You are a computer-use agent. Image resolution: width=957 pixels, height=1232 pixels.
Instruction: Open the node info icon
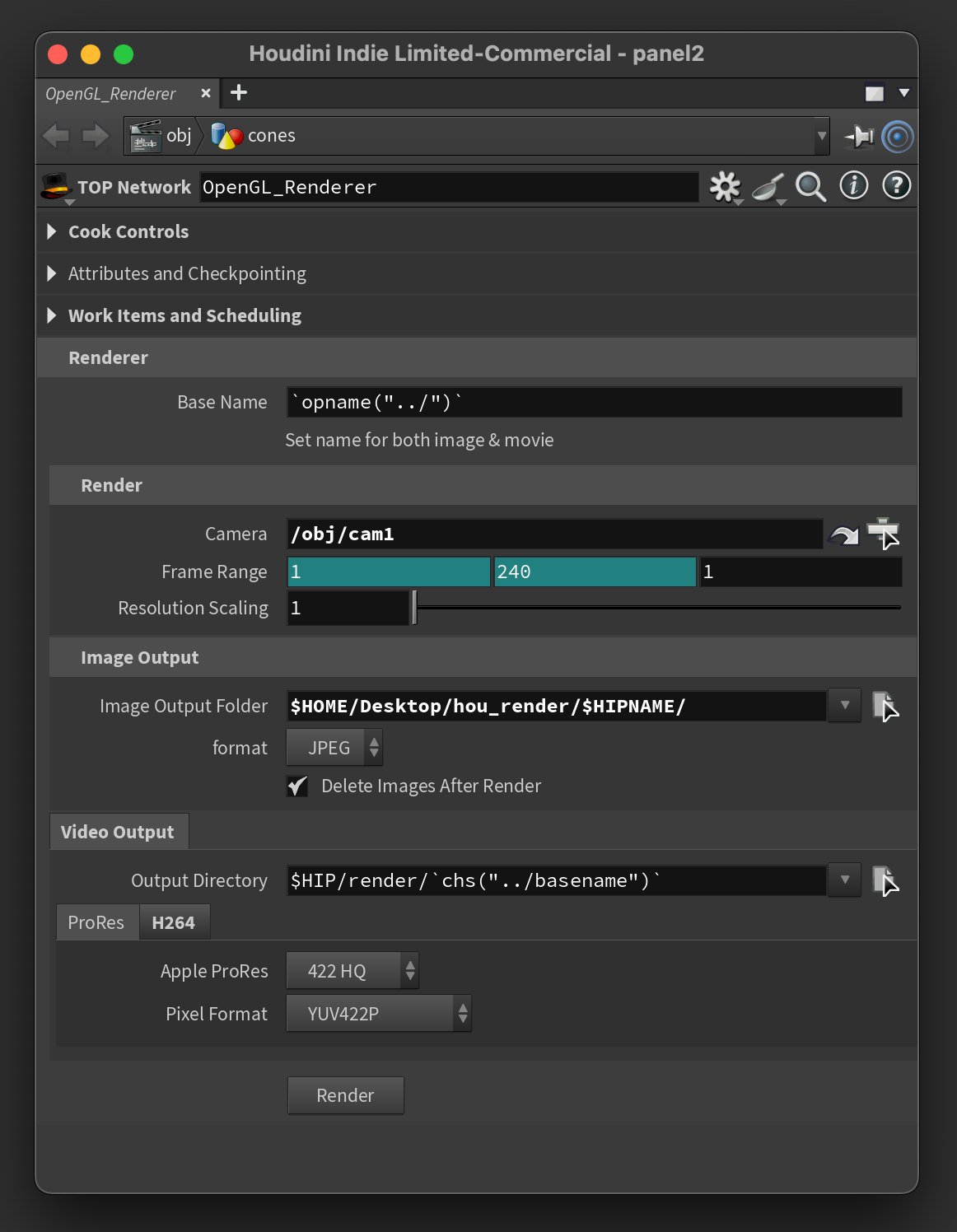854,186
